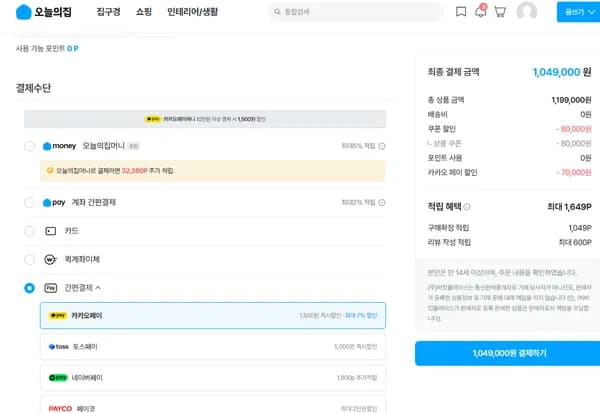
Task: Open the 글쓰기 dropdown button
Action: click(x=579, y=12)
